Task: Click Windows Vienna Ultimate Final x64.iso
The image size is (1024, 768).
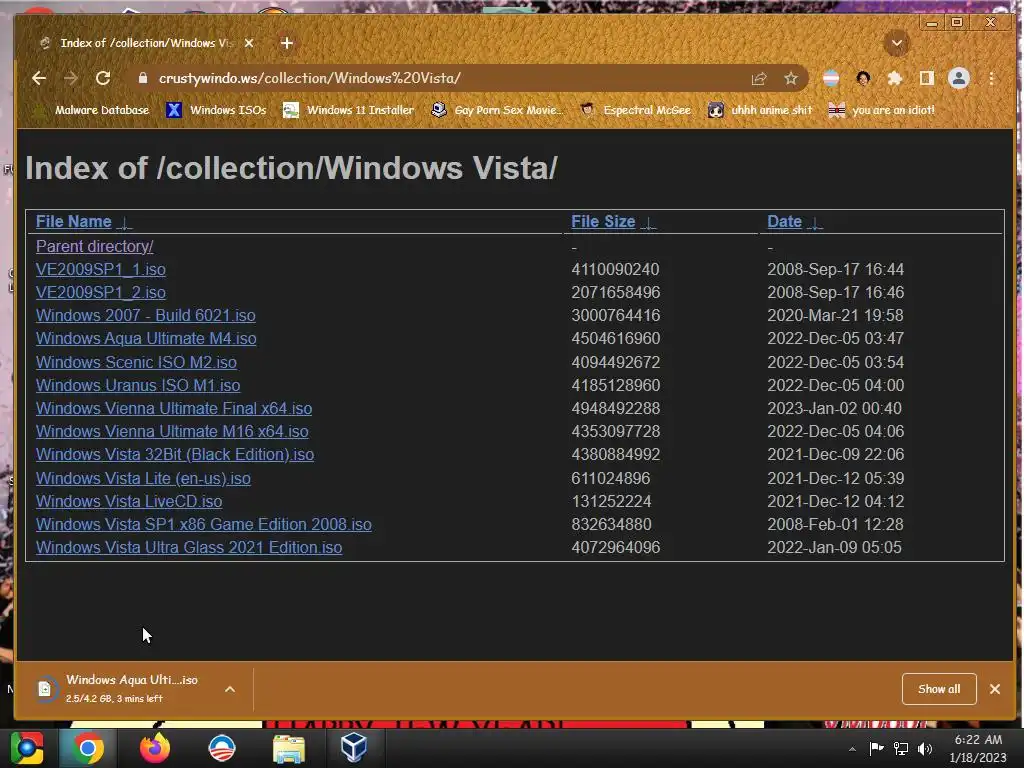Action: (174, 408)
